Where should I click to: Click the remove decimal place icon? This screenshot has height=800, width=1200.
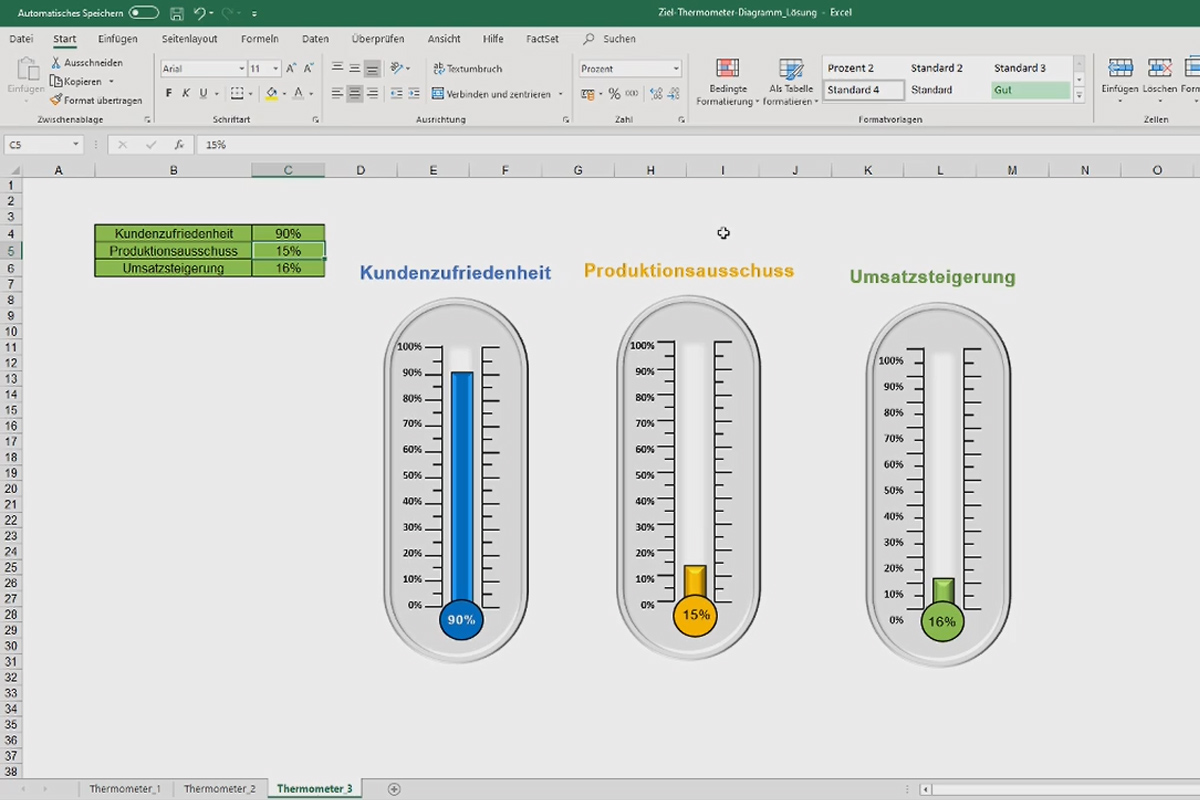[x=674, y=94]
